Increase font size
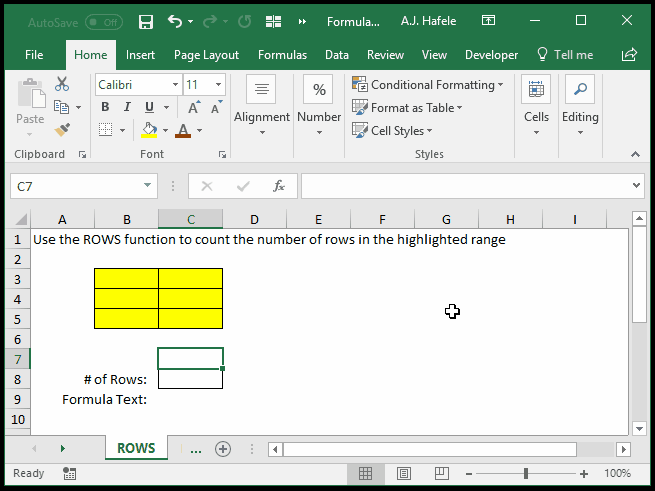This screenshot has width=655, height=491. pos(193,107)
